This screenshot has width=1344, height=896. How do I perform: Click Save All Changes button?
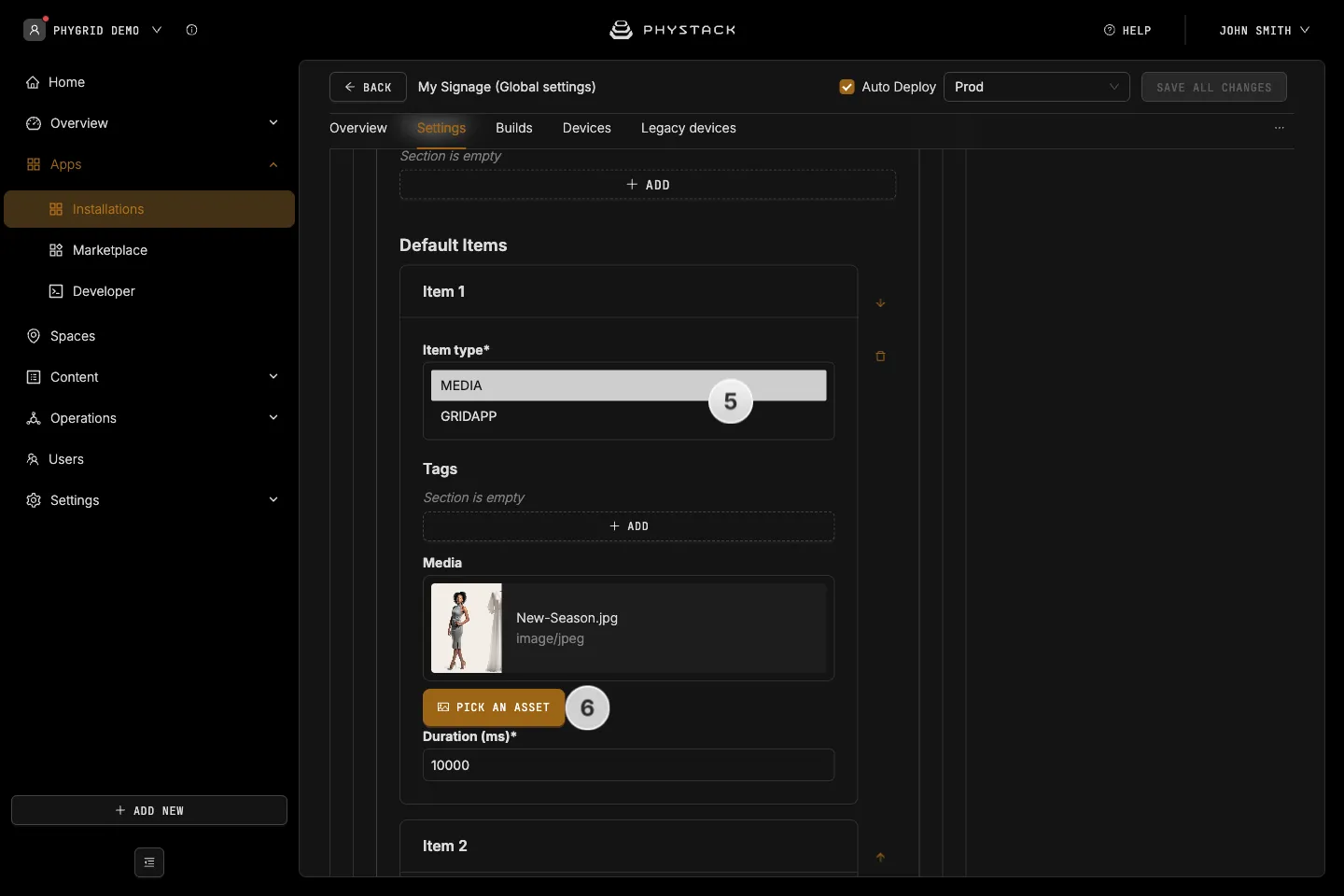[x=1214, y=87]
